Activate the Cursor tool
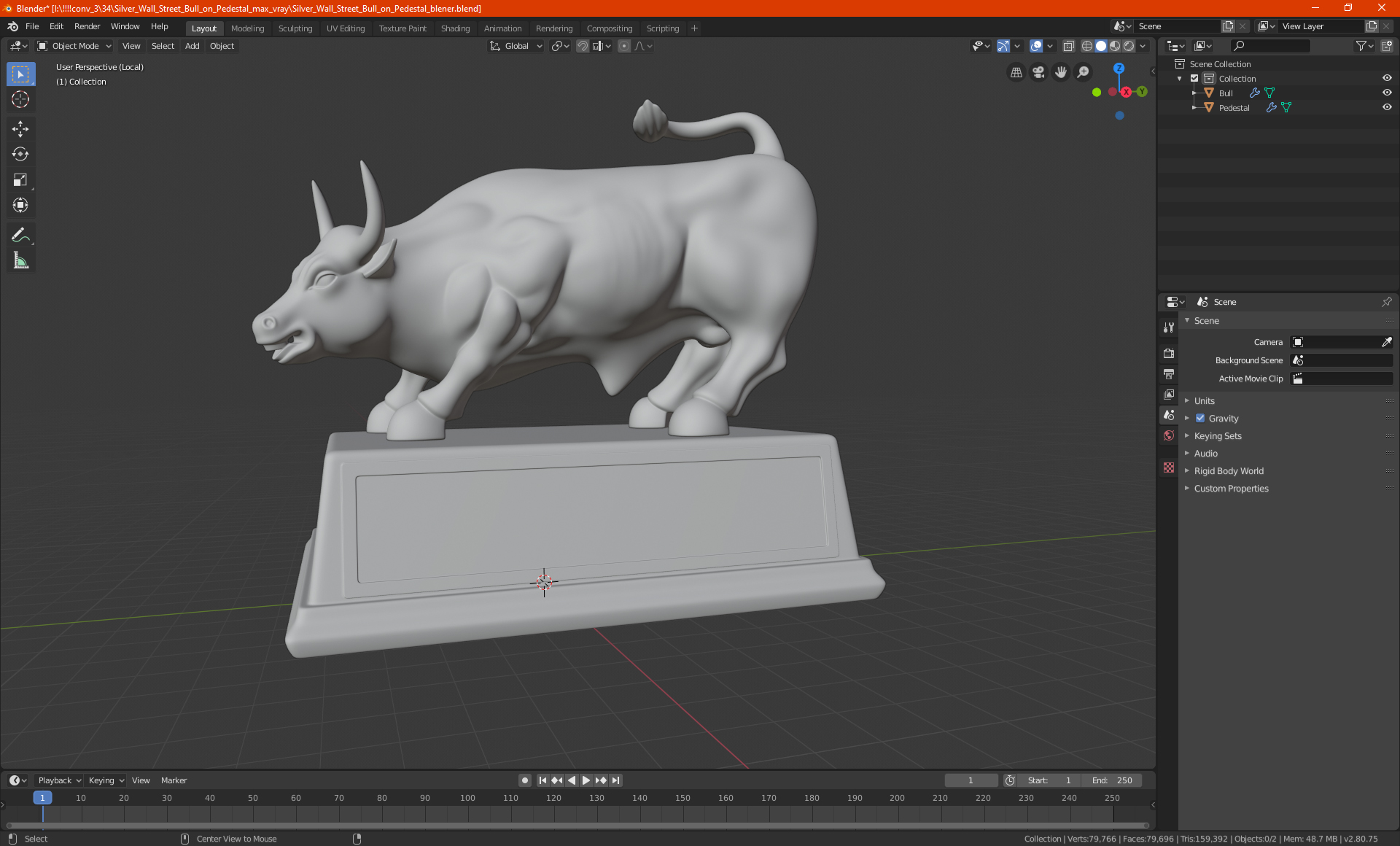The image size is (1400, 846). tap(20, 100)
